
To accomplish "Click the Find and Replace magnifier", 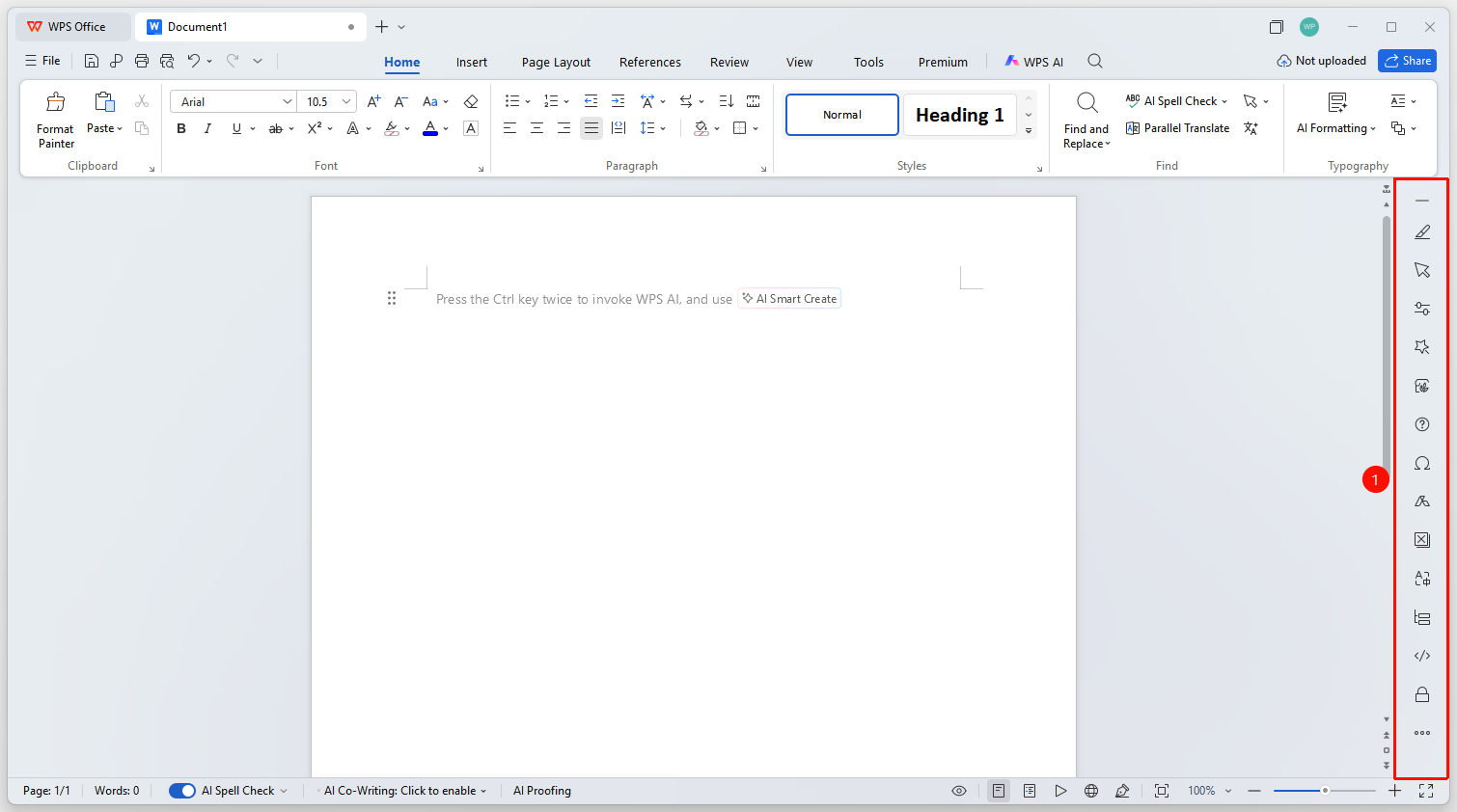I will pyautogui.click(x=1086, y=102).
